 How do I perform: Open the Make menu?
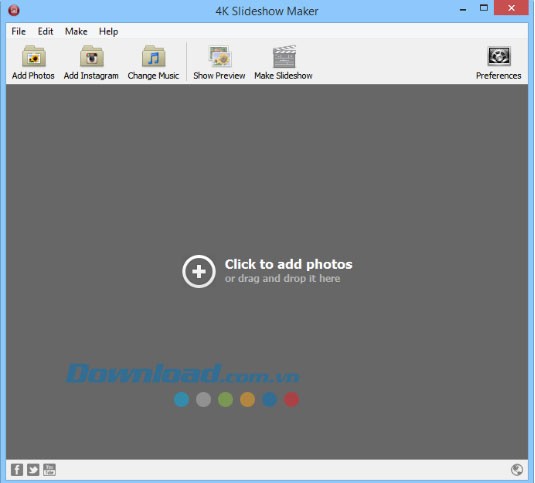tap(76, 31)
